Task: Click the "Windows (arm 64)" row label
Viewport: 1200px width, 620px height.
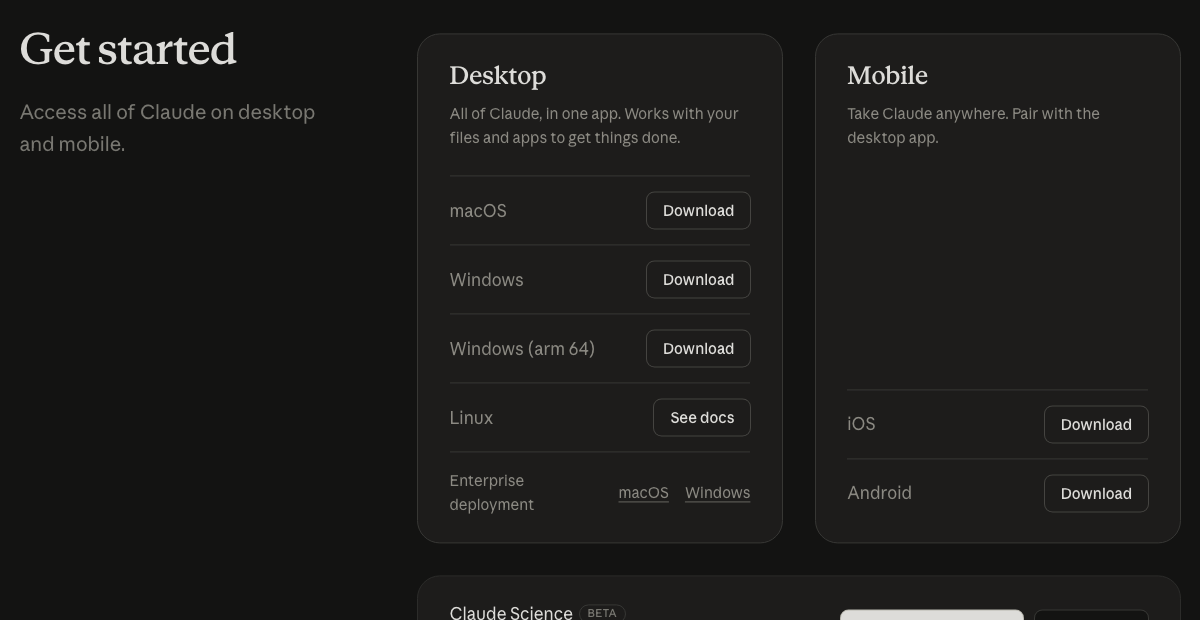Action: tap(522, 348)
